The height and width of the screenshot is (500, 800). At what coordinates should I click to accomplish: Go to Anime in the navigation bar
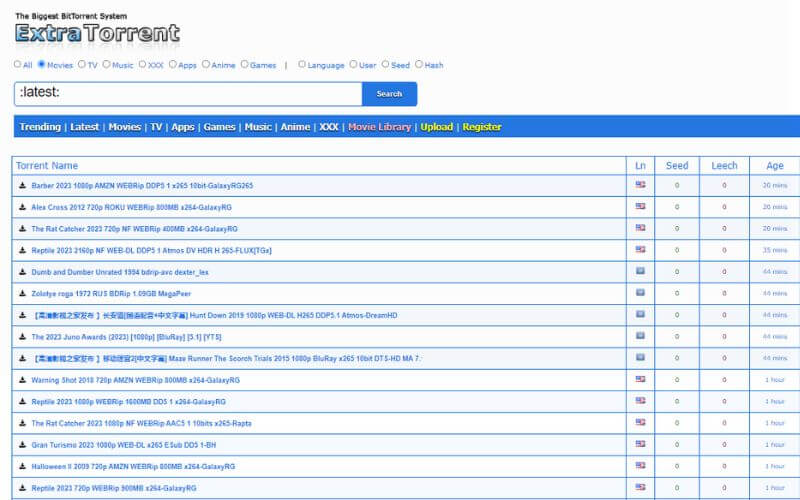pyautogui.click(x=295, y=127)
